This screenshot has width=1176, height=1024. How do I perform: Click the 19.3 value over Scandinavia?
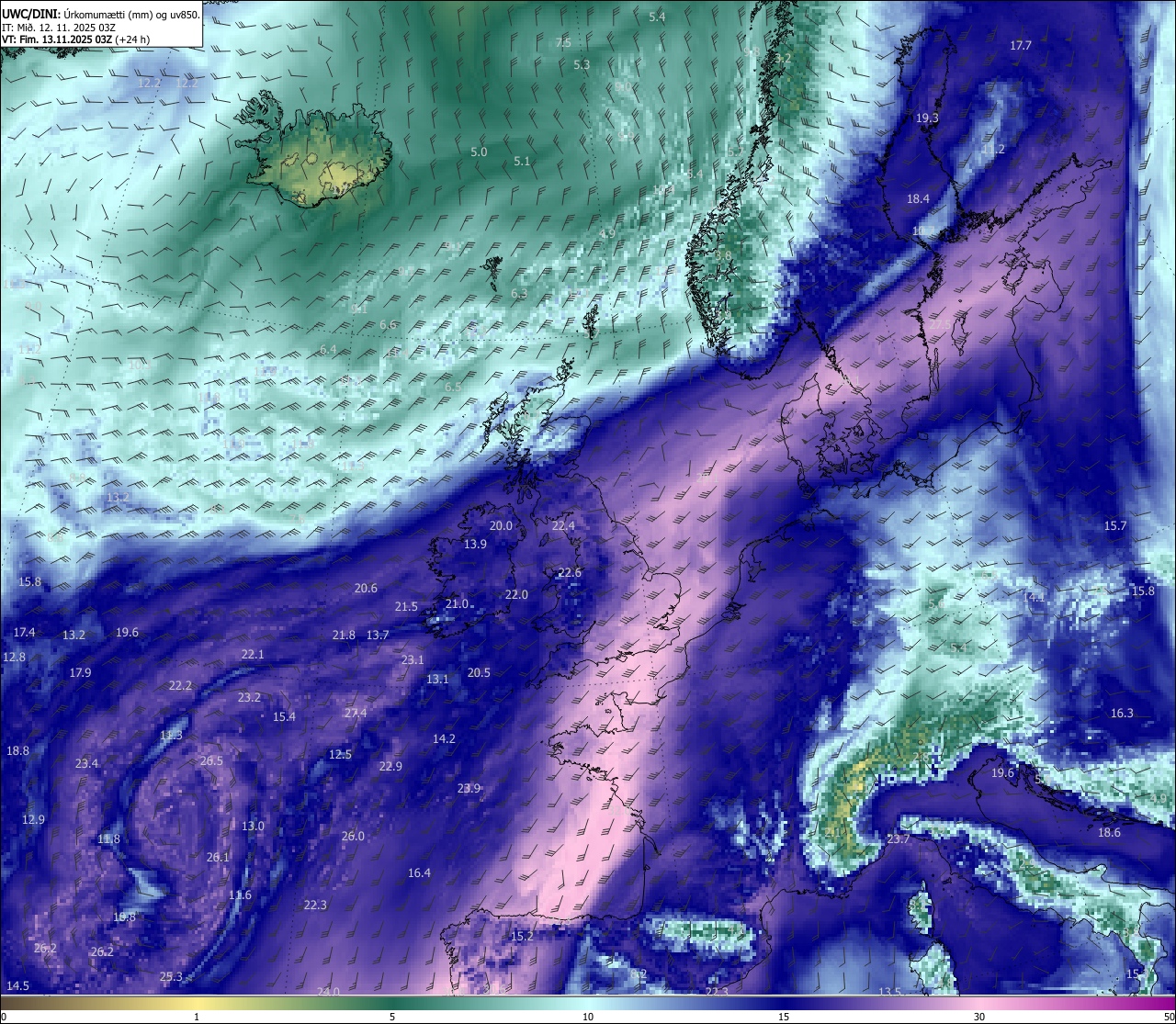(927, 118)
